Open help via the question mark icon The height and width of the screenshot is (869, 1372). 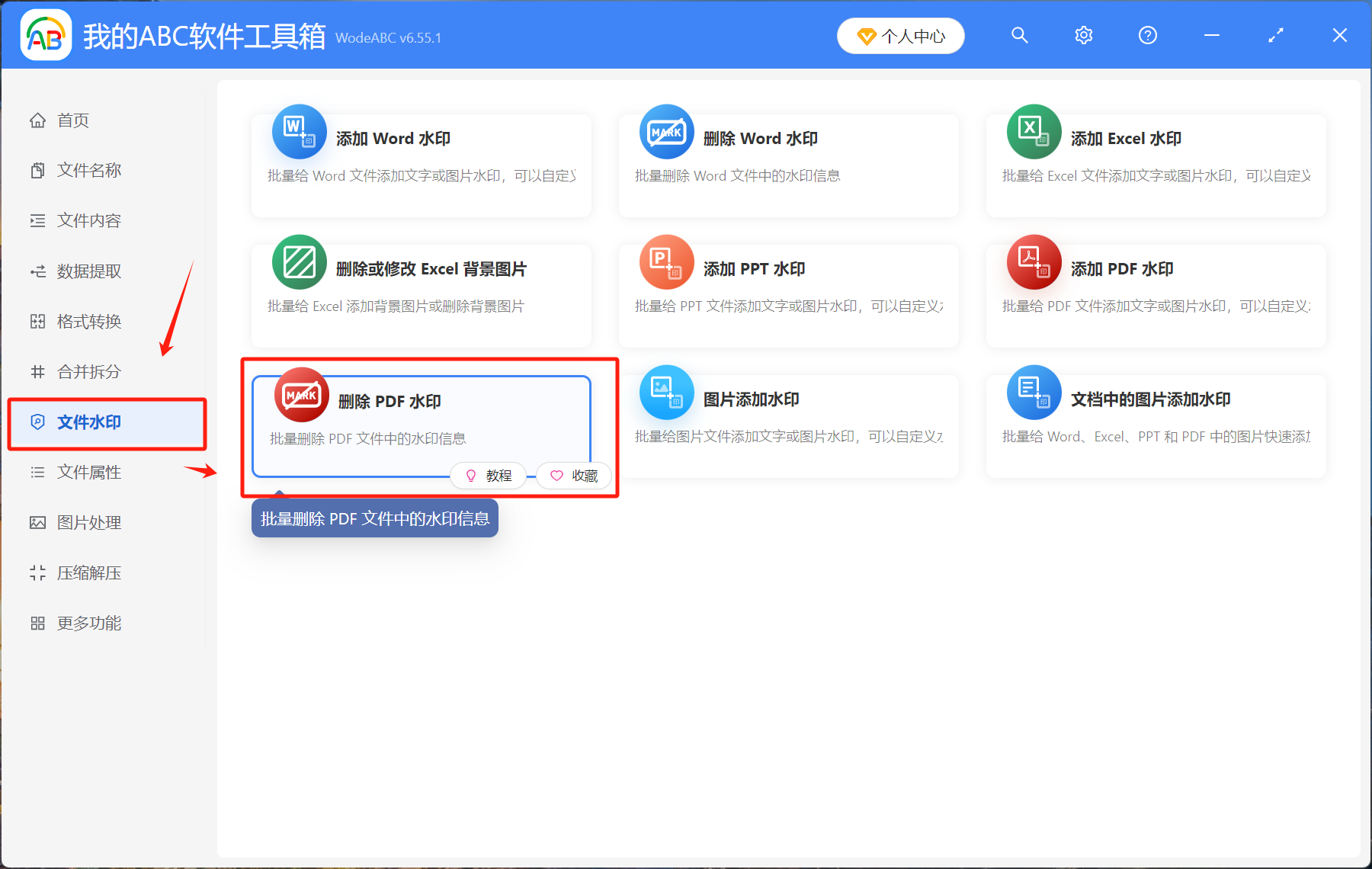1147,35
